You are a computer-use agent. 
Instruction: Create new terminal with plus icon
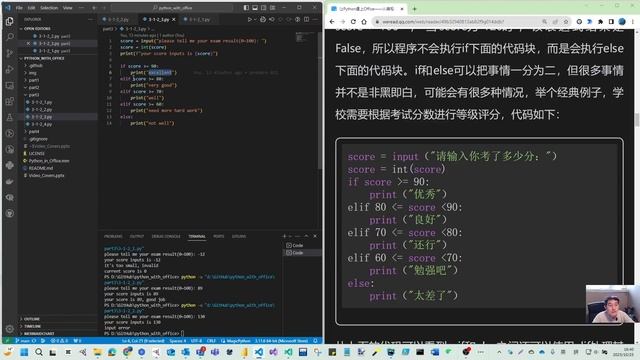(284, 236)
